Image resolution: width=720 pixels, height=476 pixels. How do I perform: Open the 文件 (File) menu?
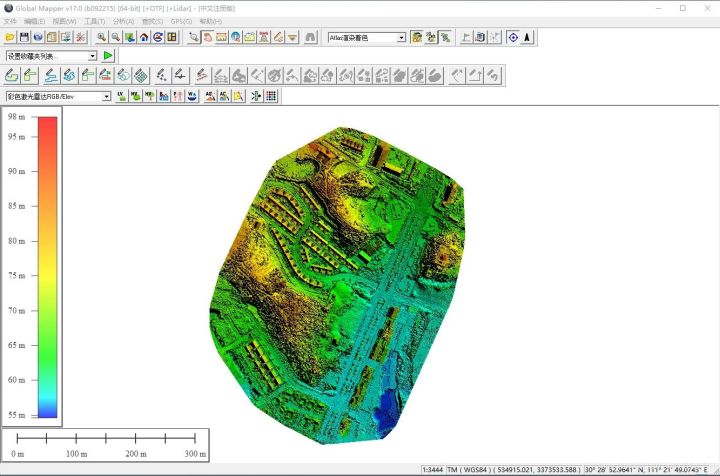(x=10, y=21)
